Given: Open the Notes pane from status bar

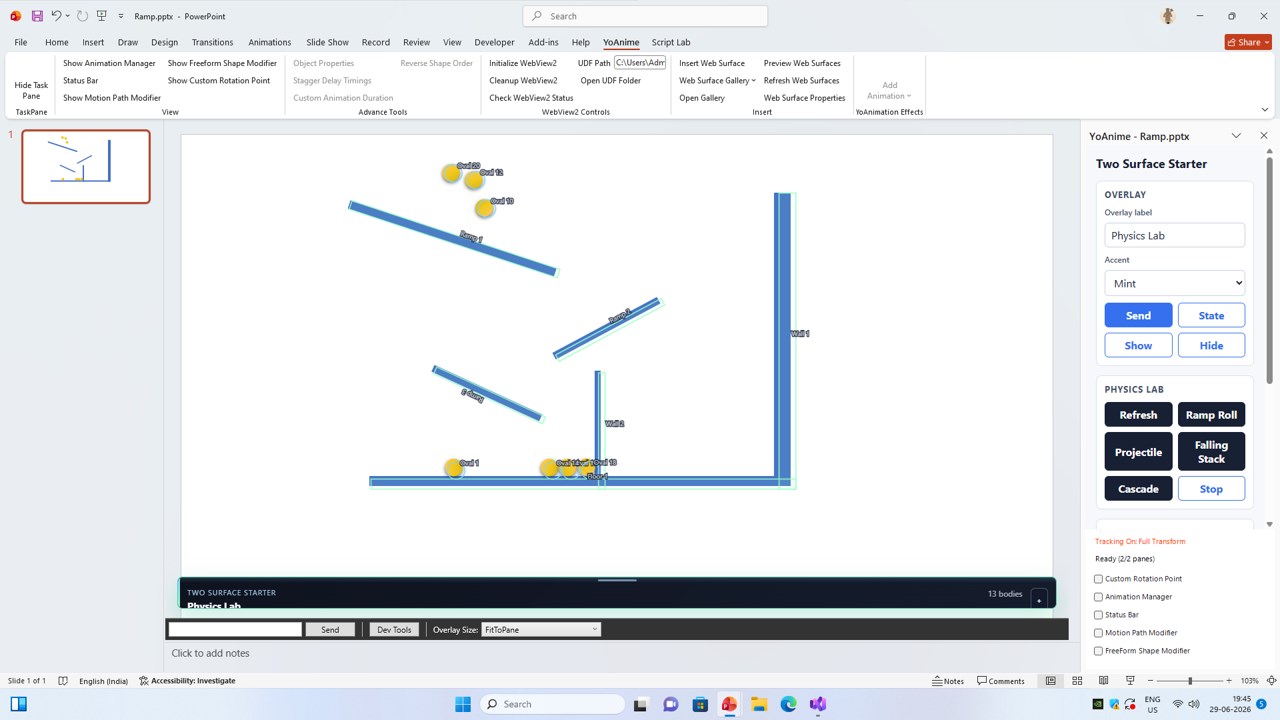Looking at the screenshot, I should [948, 681].
